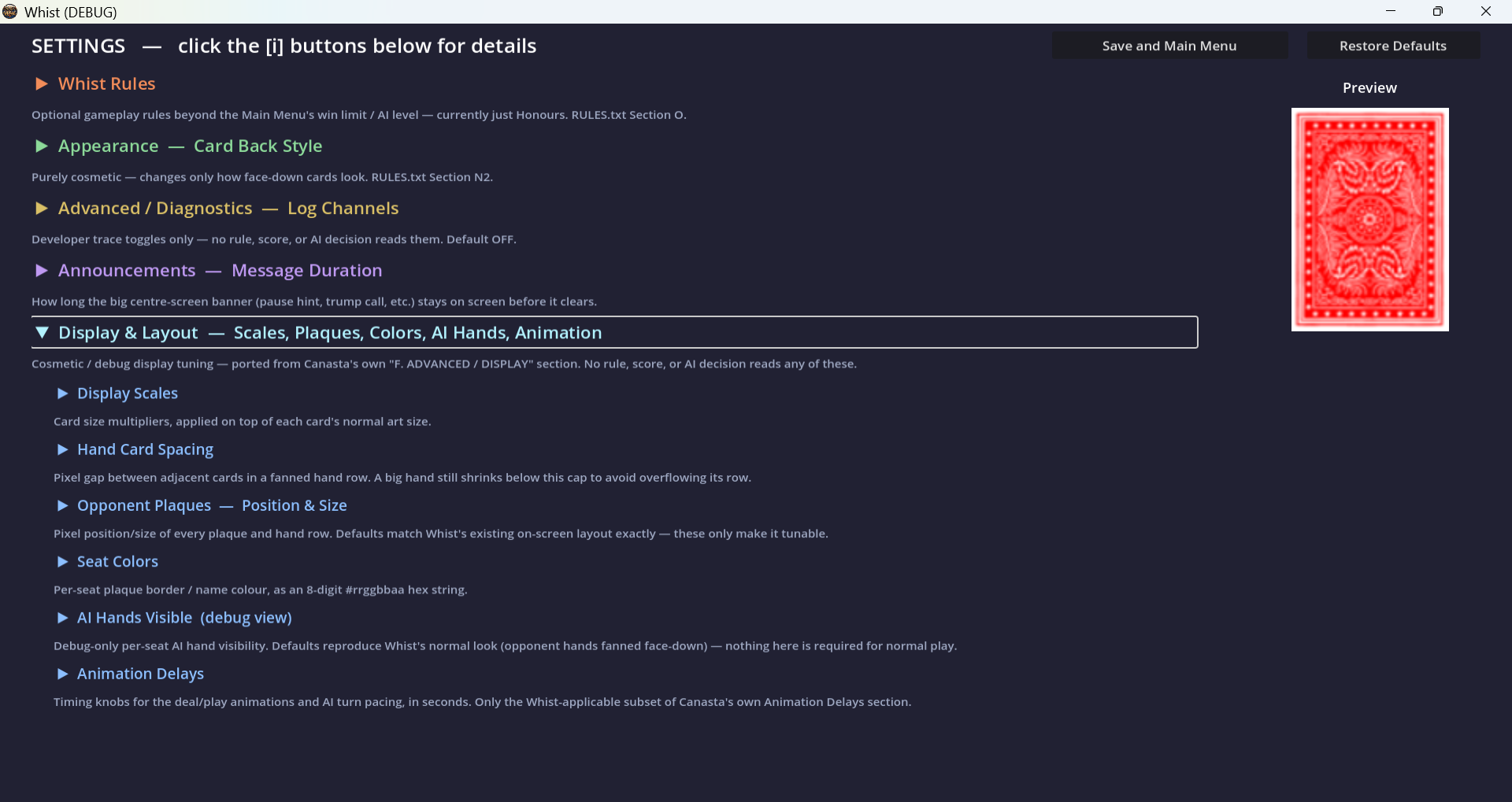The height and width of the screenshot is (802, 1512).
Task: Expand the Announcements Message Duration triangle
Action: click(42, 270)
